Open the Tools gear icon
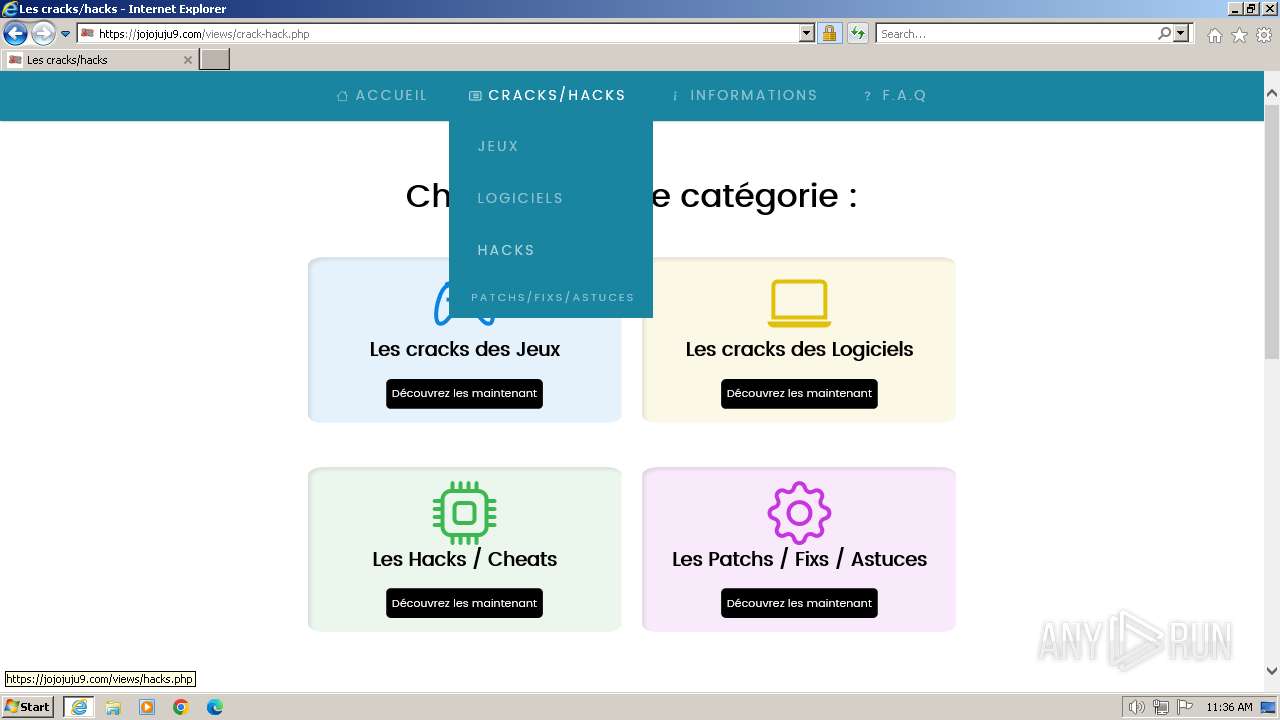 [1264, 35]
